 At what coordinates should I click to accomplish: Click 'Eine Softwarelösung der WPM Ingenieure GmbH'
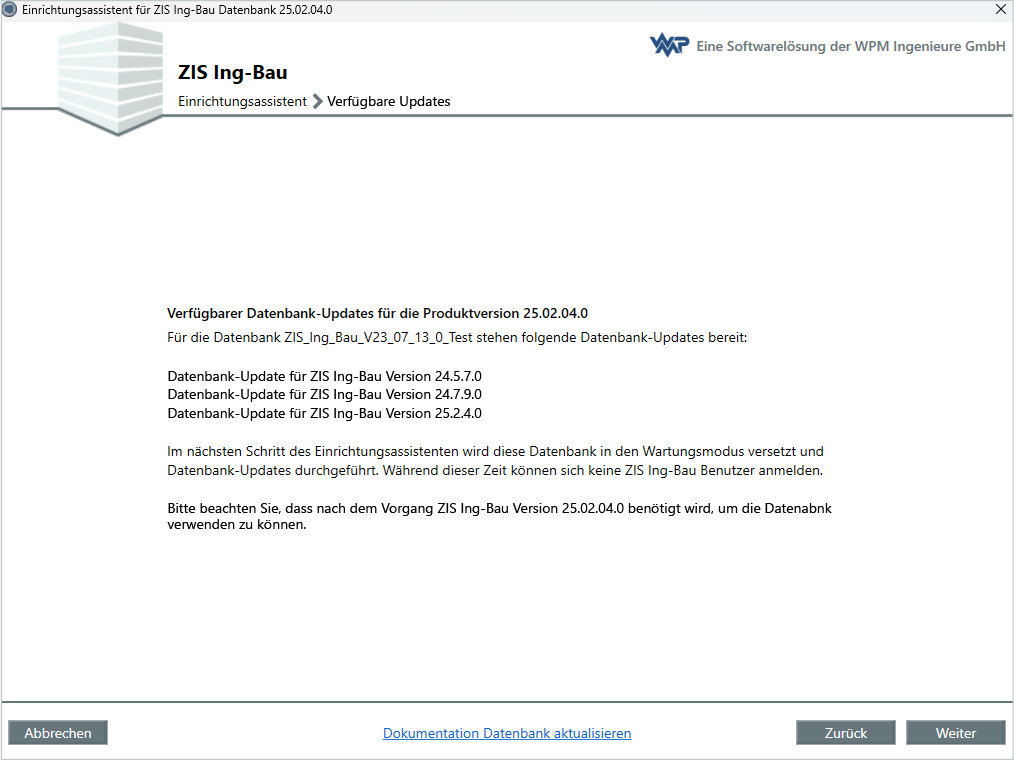(x=851, y=46)
